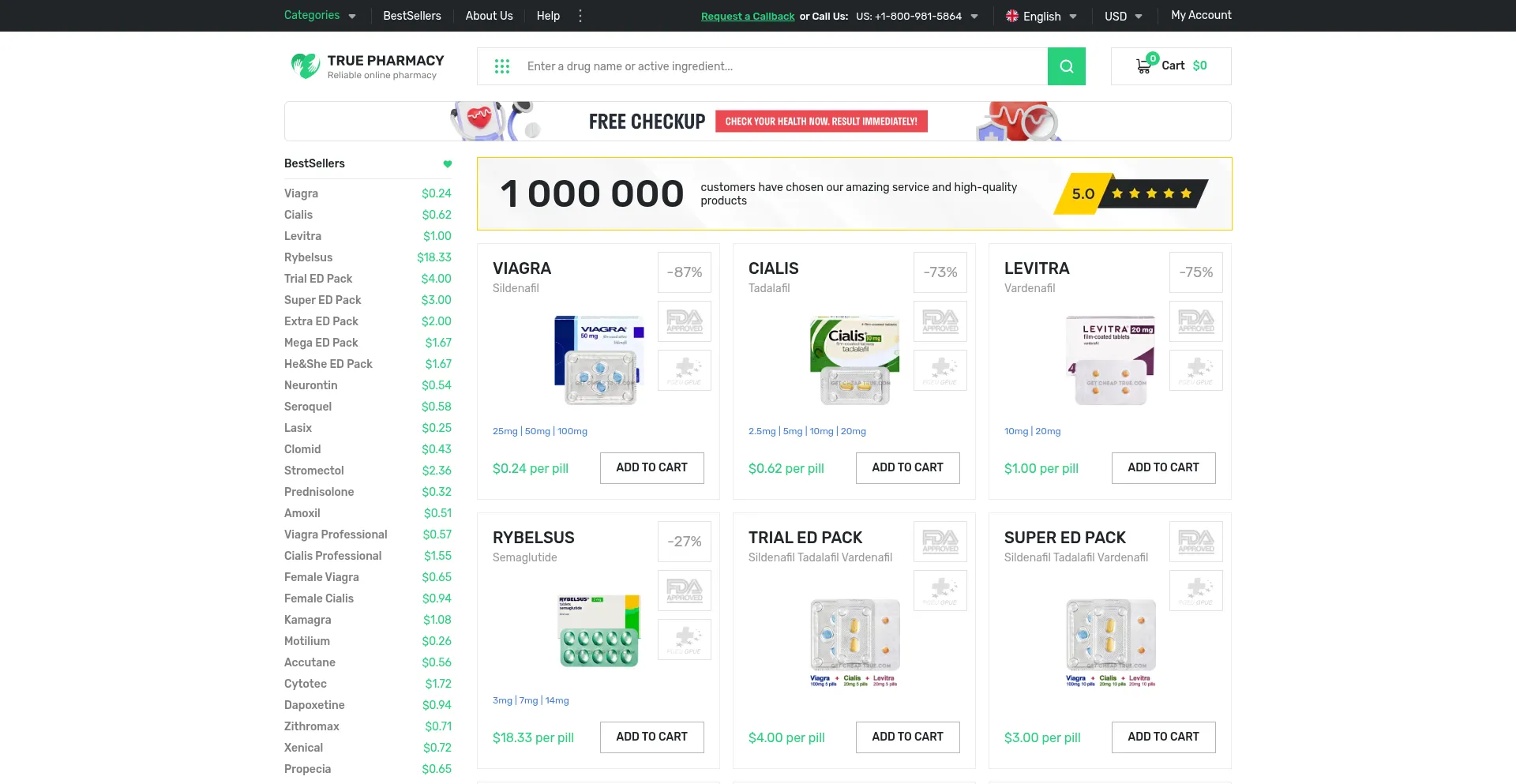Open the Help menu item

[x=548, y=16]
